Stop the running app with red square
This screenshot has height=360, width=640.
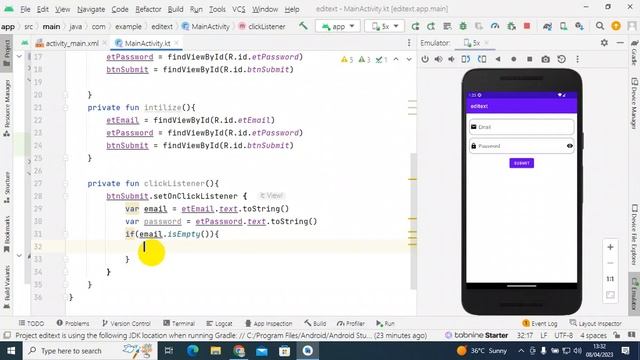tap(527, 26)
